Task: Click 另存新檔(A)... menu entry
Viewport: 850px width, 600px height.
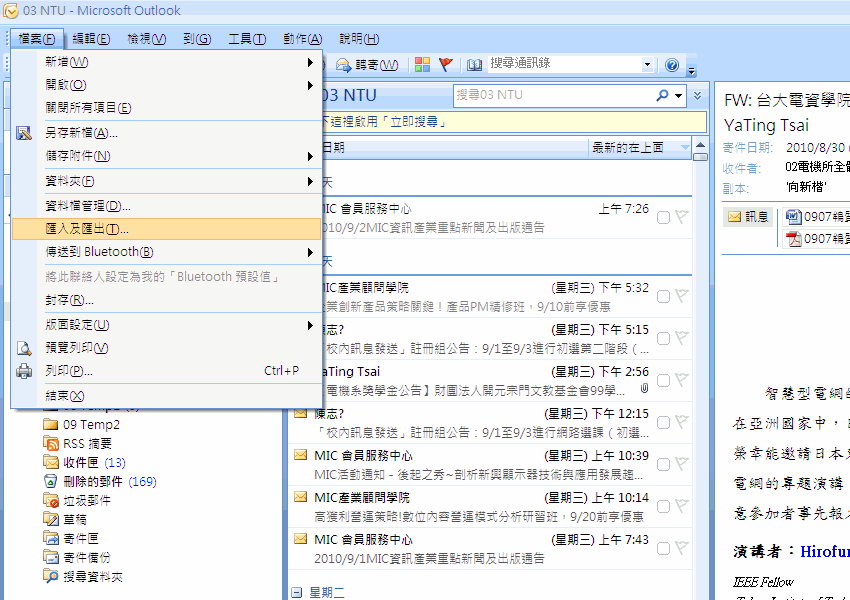Action: [81, 133]
